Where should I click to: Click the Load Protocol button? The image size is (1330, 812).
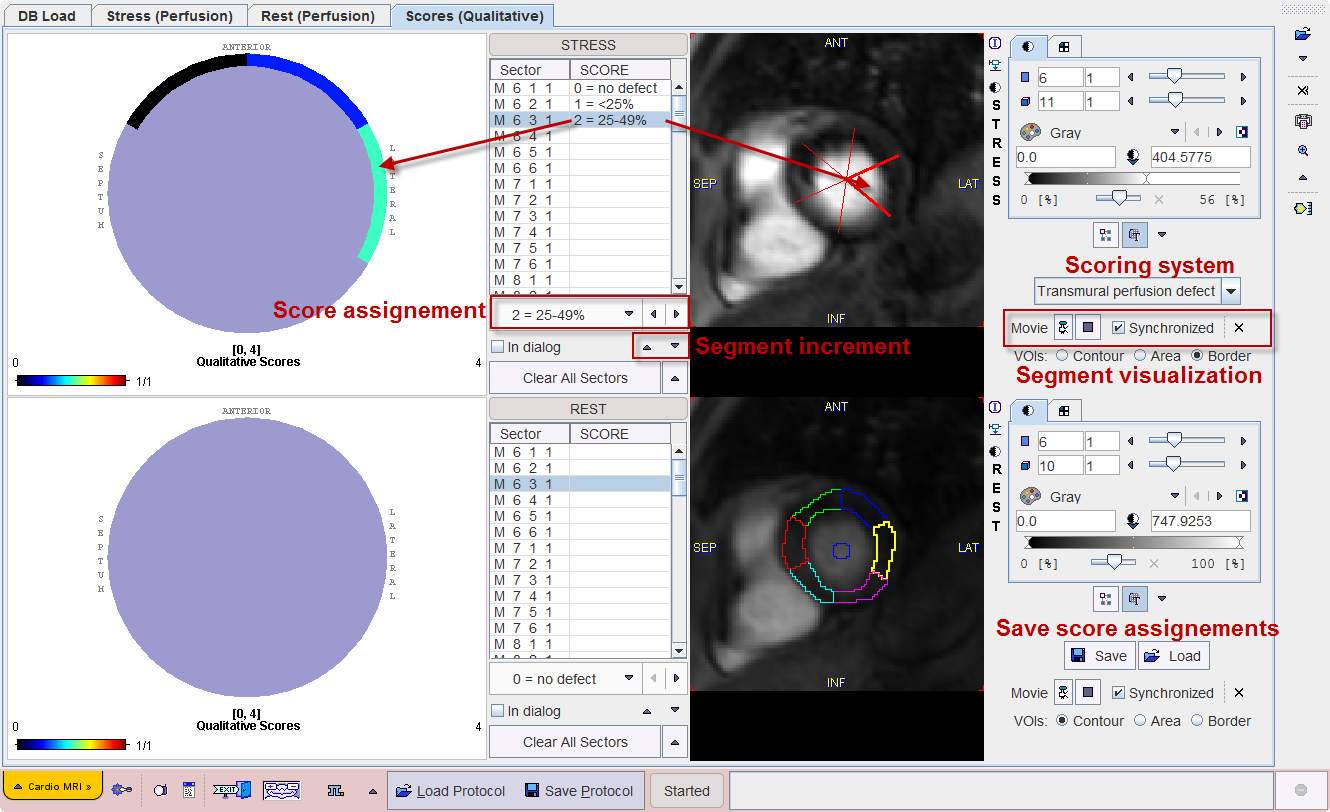451,790
